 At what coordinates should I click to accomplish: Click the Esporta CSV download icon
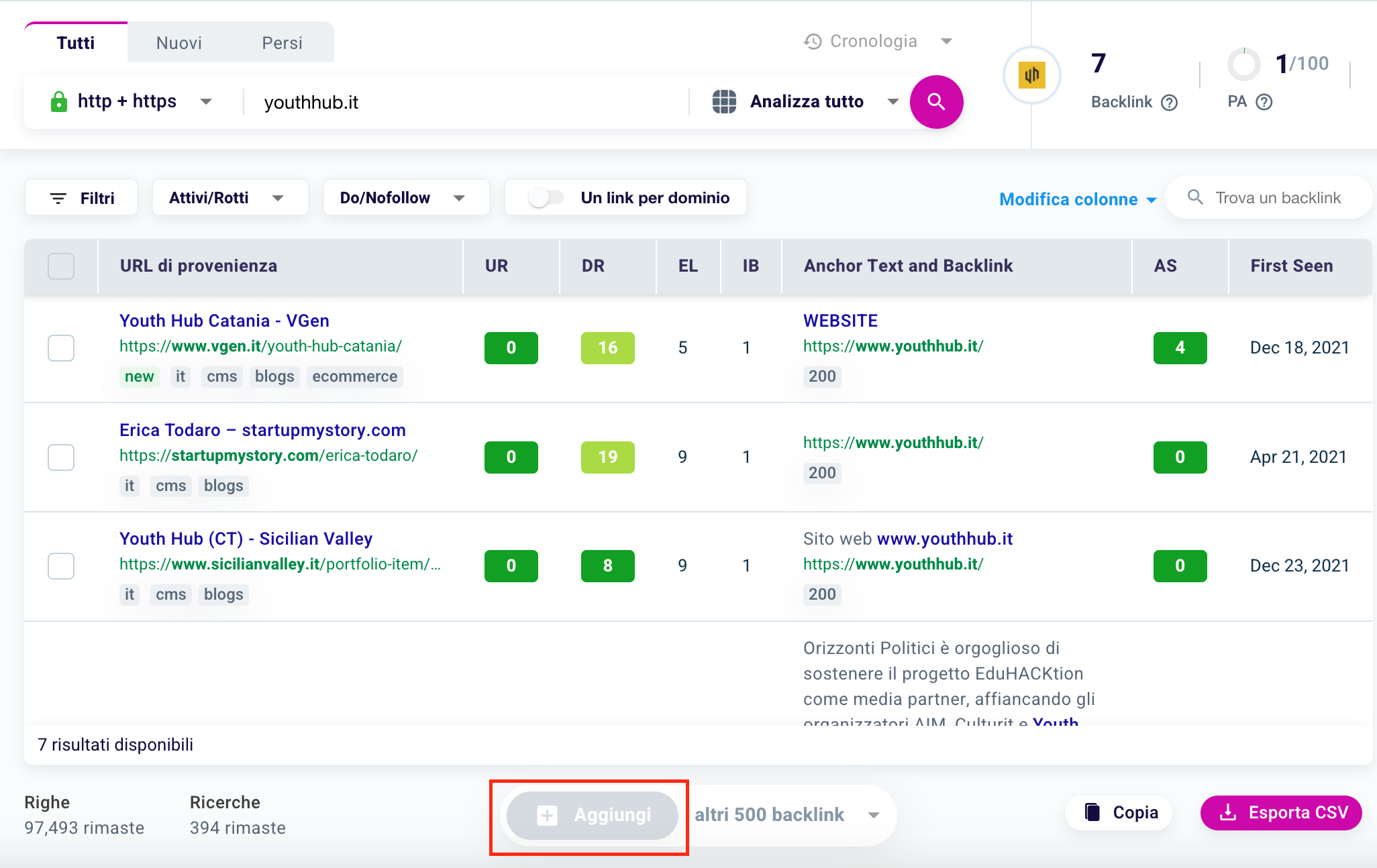coord(1227,812)
